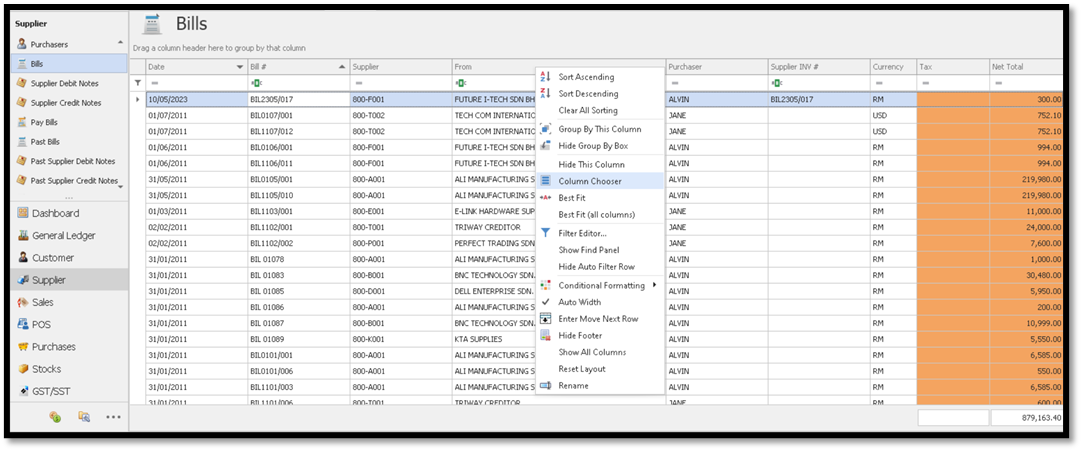Image resolution: width=1082 pixels, height=451 pixels.
Task: Open Column Chooser from context menu
Action: 600,181
